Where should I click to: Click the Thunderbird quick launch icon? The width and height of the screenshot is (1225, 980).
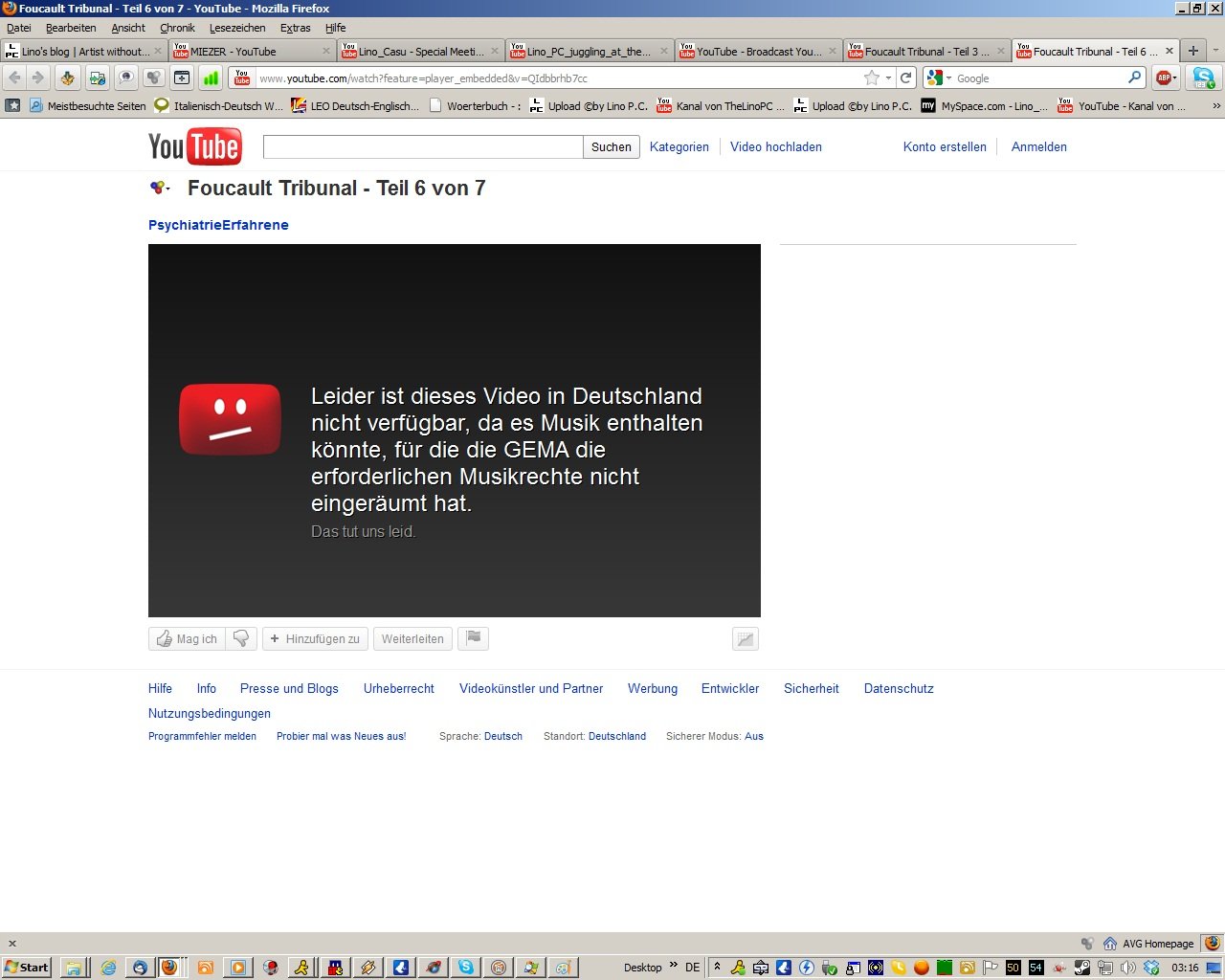pos(140,968)
